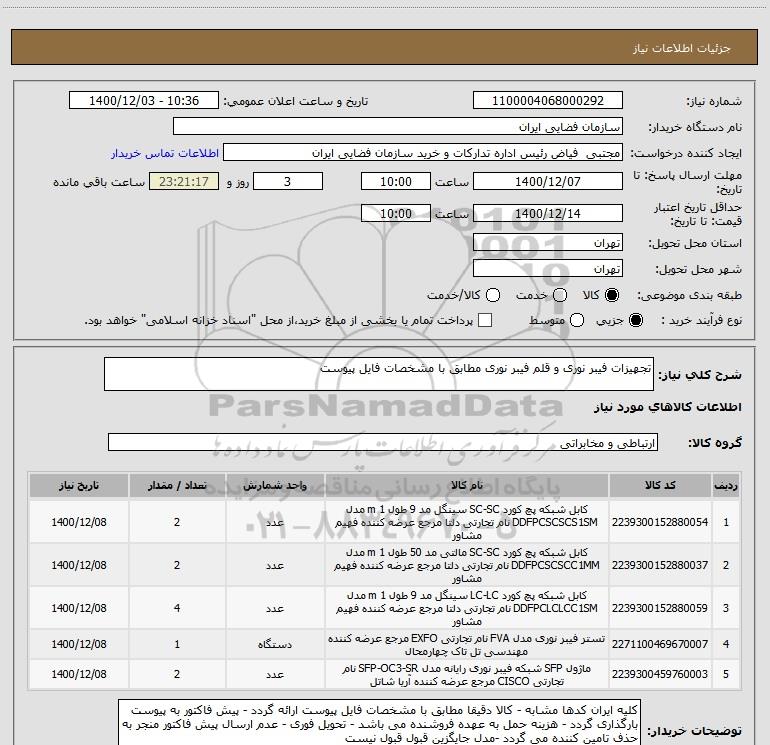This screenshot has height=745, width=770.
Task: Click the کد کالا column header
Action: pyautogui.click(x=660, y=486)
